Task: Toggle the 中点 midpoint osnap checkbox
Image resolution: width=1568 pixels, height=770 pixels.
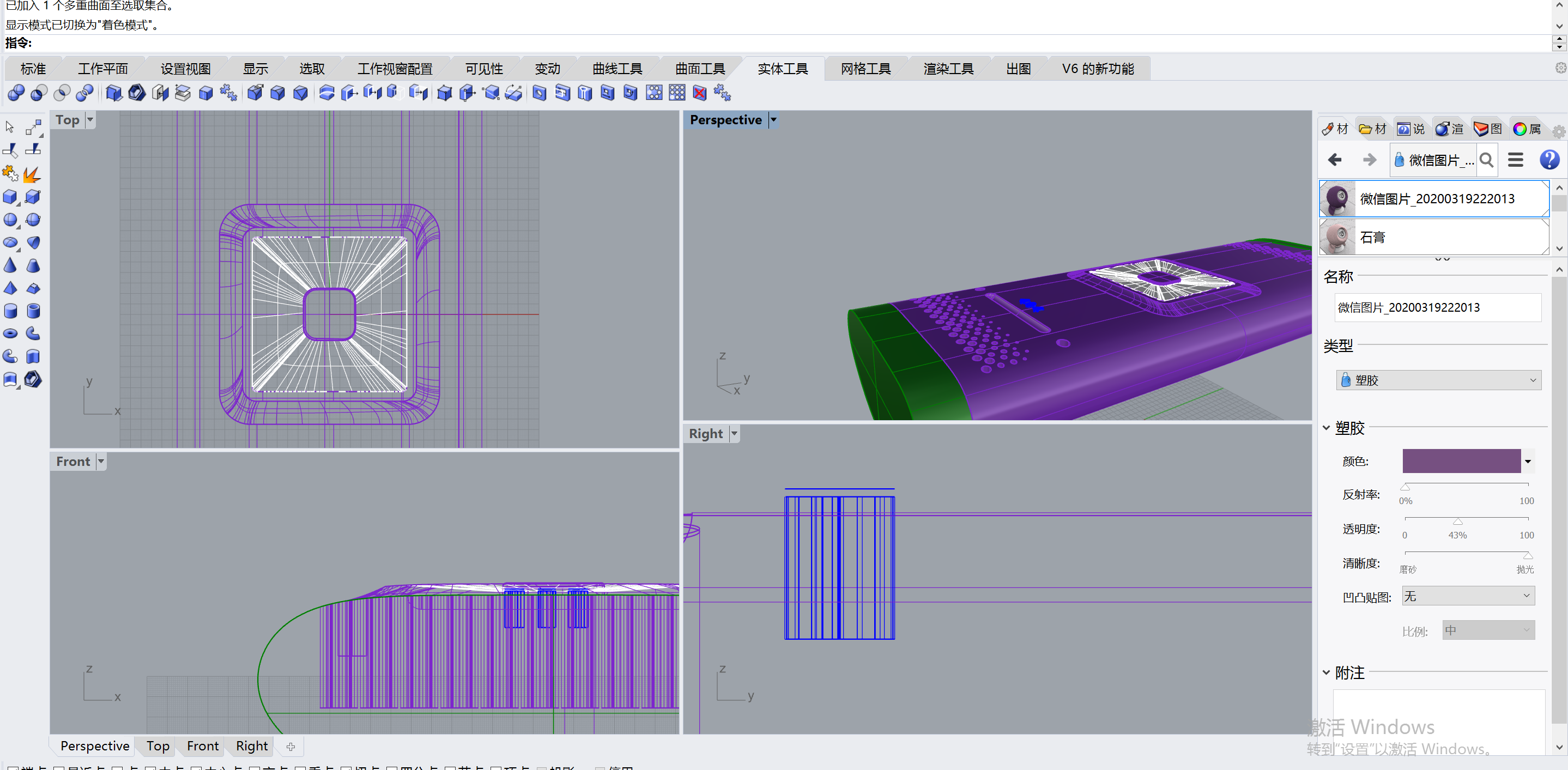Action: tap(150, 768)
